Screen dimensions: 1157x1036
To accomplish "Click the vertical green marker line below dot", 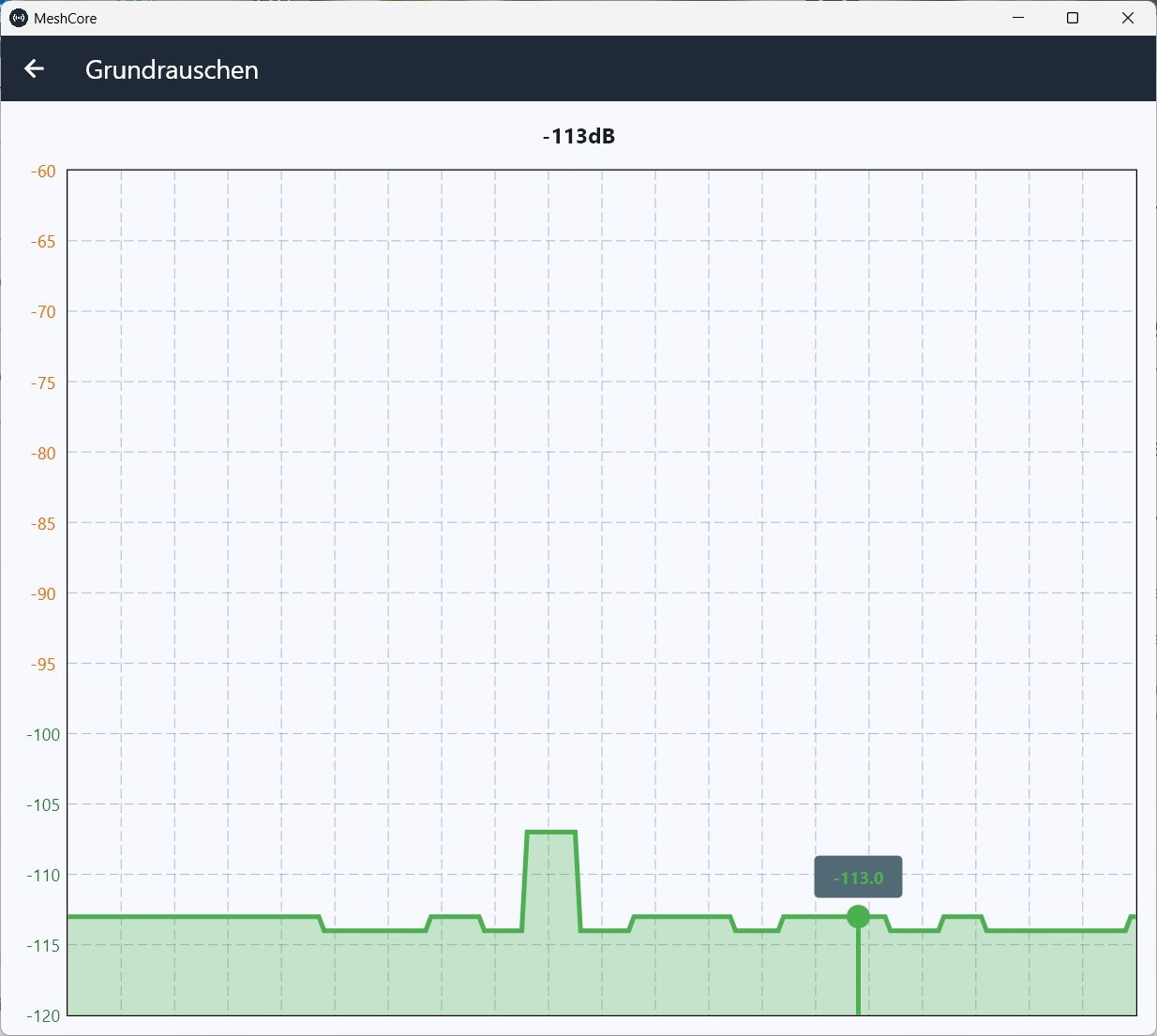I will point(858,972).
